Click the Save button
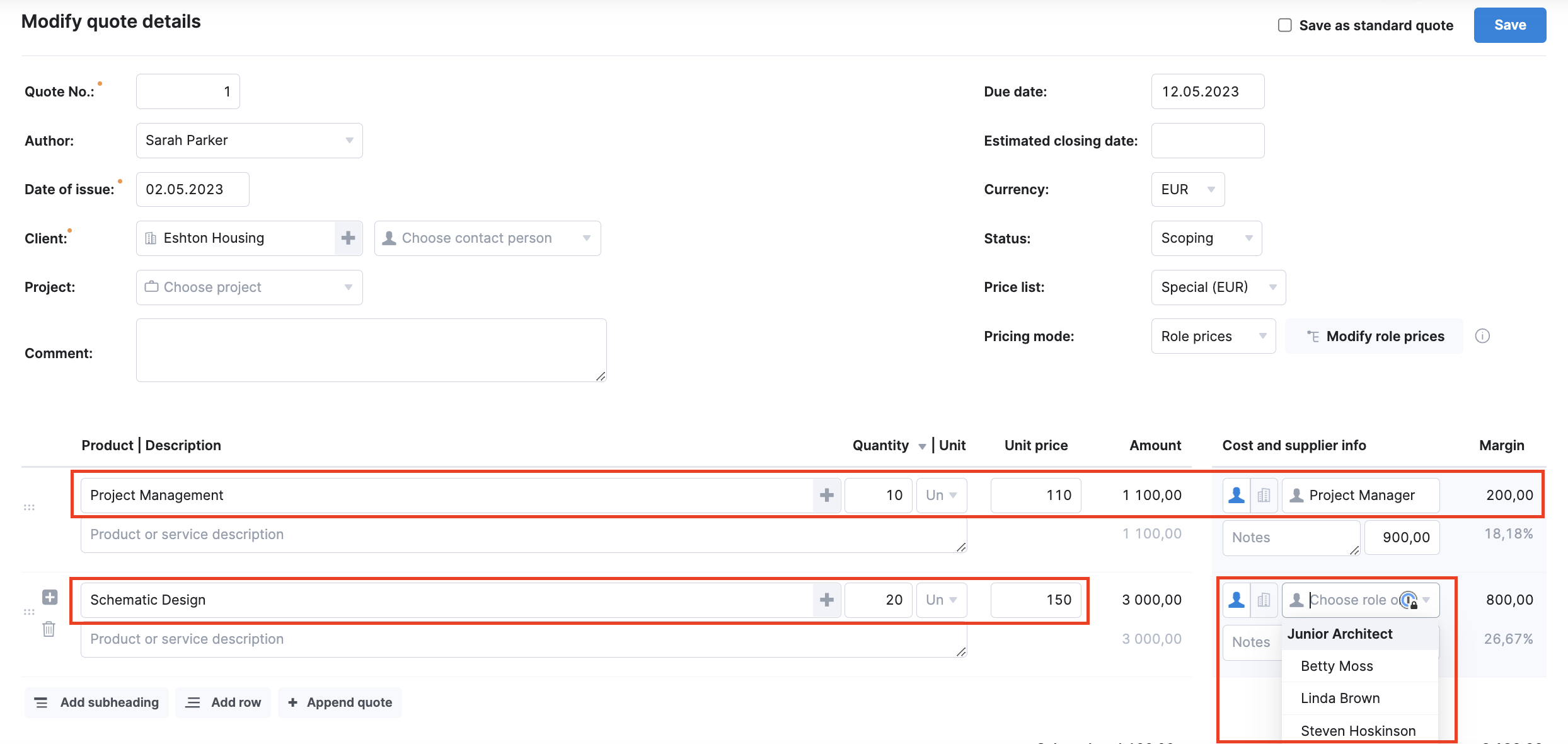1568x744 pixels. pos(1510,25)
